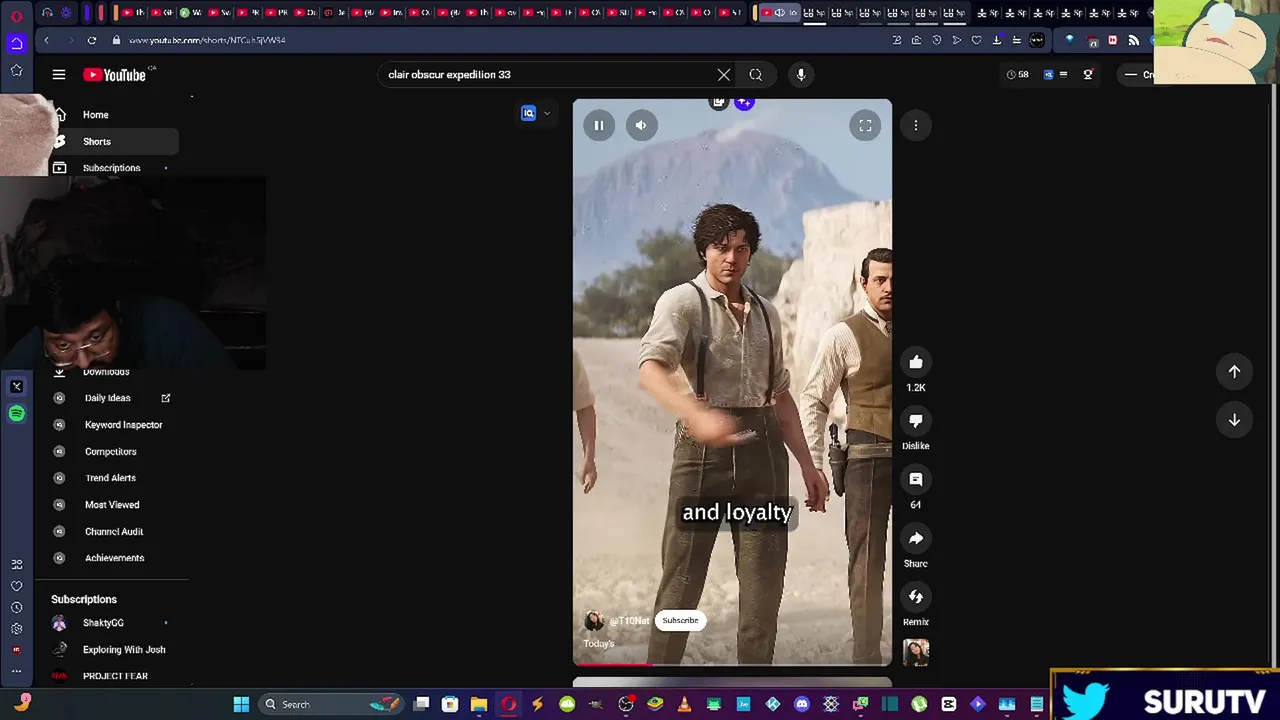Viewport: 1280px width, 720px height.
Task: Open Channel Audit in sidebar
Action: point(113,531)
